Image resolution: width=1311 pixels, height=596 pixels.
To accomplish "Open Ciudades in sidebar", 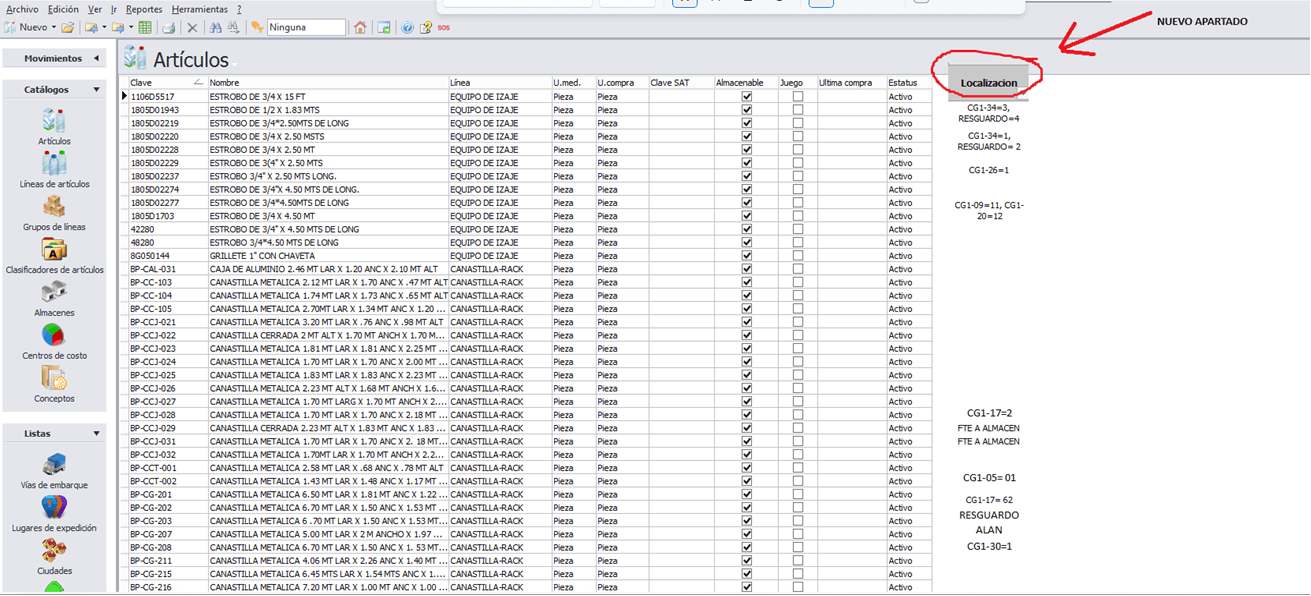I will pos(54,558).
